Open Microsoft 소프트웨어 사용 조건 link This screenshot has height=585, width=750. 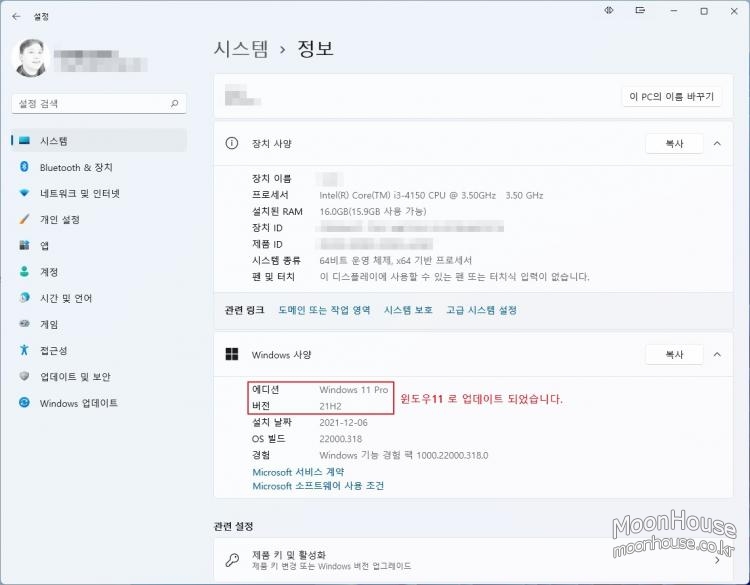318,486
